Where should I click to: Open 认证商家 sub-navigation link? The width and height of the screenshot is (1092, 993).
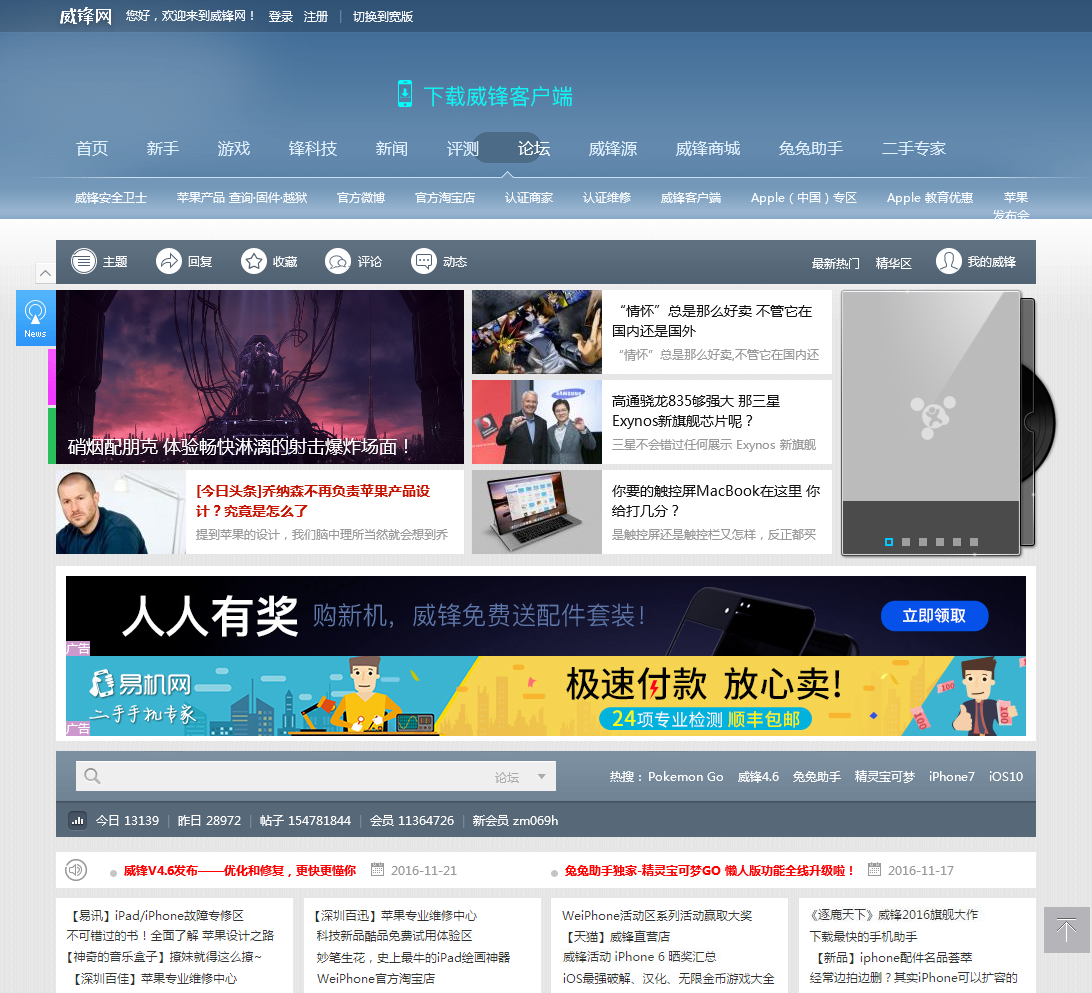(529, 198)
